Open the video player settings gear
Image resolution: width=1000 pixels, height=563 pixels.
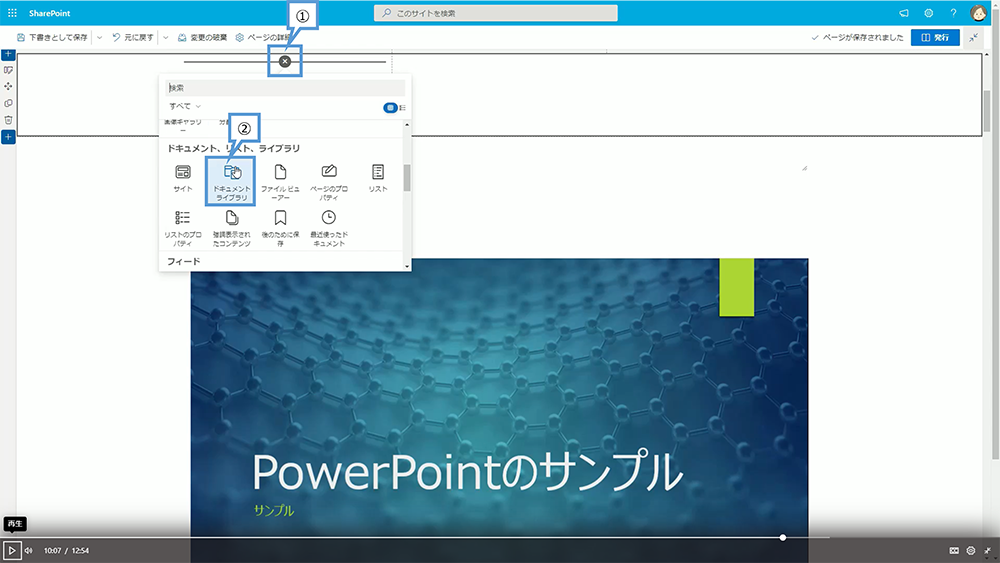point(971,550)
